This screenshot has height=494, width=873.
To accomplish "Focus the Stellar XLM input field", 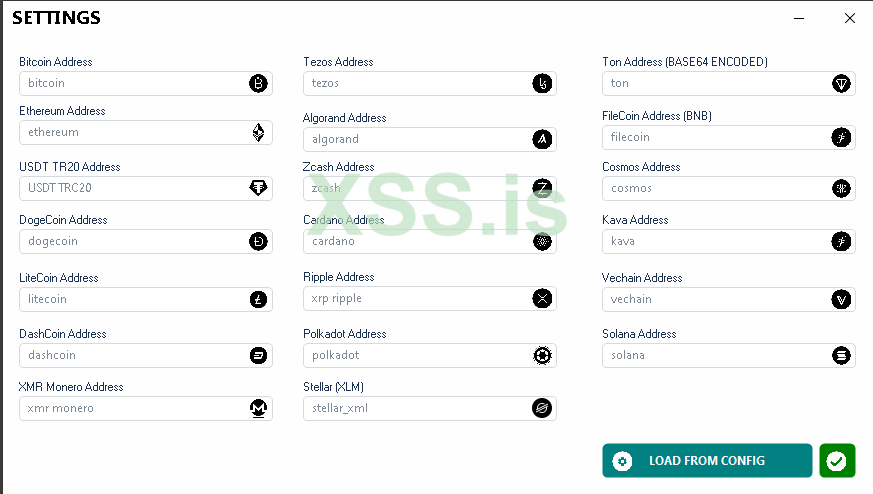I will pyautogui.click(x=416, y=408).
